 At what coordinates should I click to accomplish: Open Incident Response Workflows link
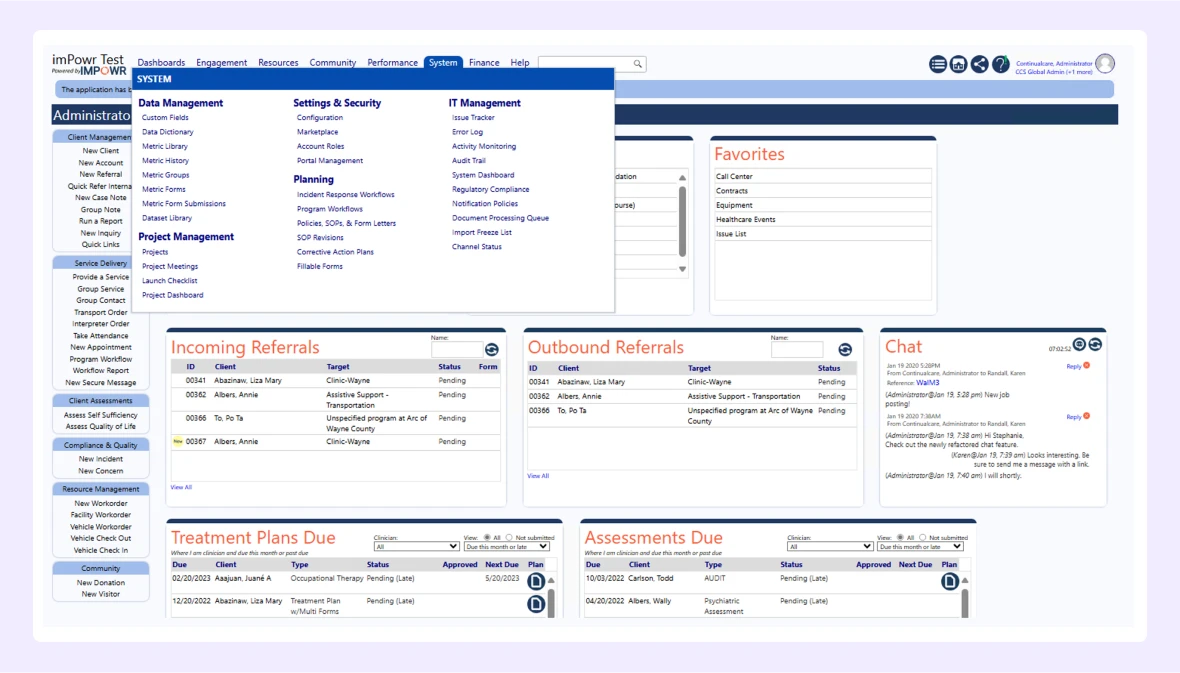pos(345,194)
